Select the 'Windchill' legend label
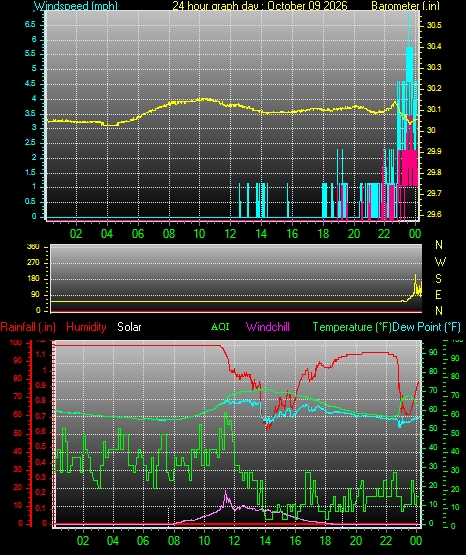 click(268, 327)
